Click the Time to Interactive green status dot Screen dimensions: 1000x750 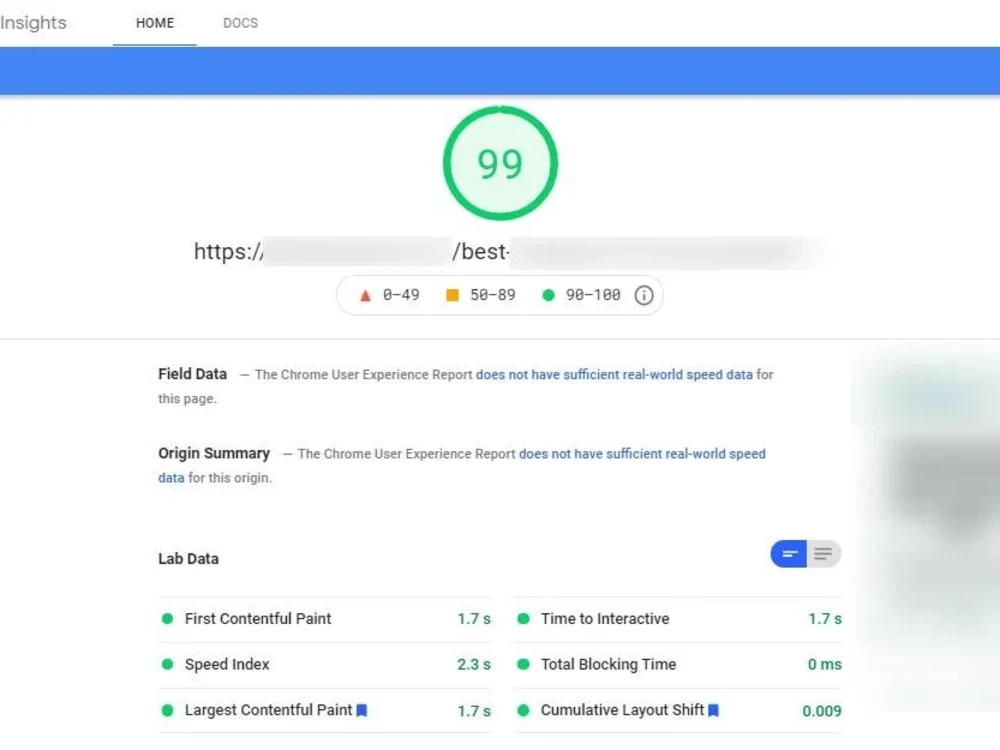tap(524, 619)
